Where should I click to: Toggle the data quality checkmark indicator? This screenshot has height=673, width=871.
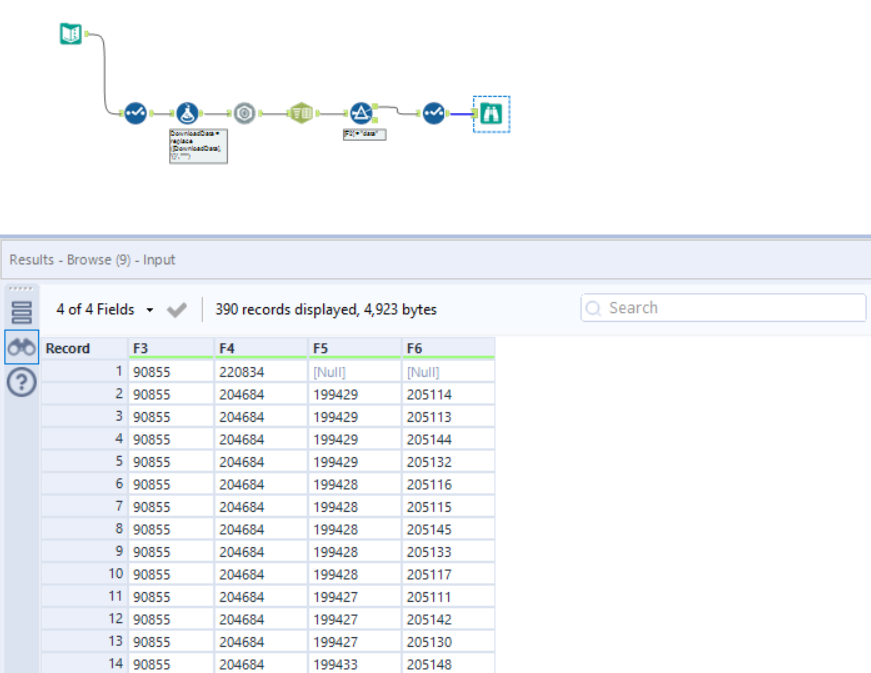[x=176, y=310]
